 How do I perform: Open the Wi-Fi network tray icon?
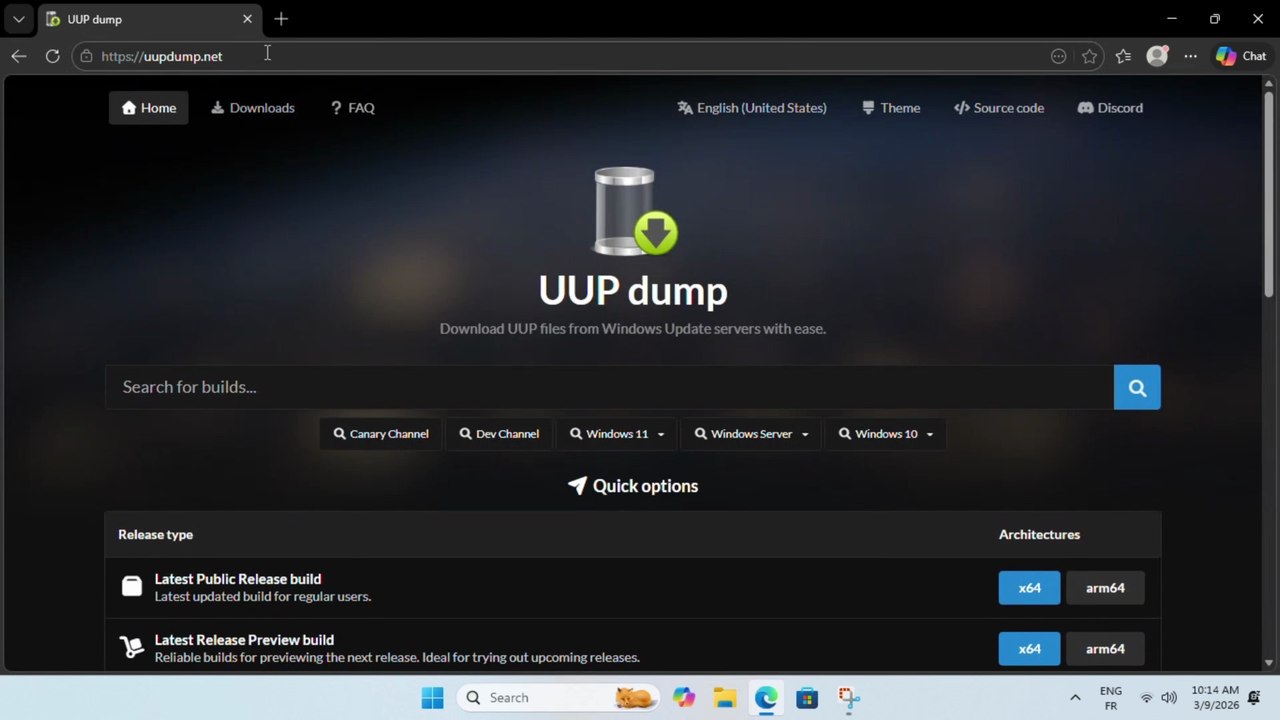(x=1146, y=698)
